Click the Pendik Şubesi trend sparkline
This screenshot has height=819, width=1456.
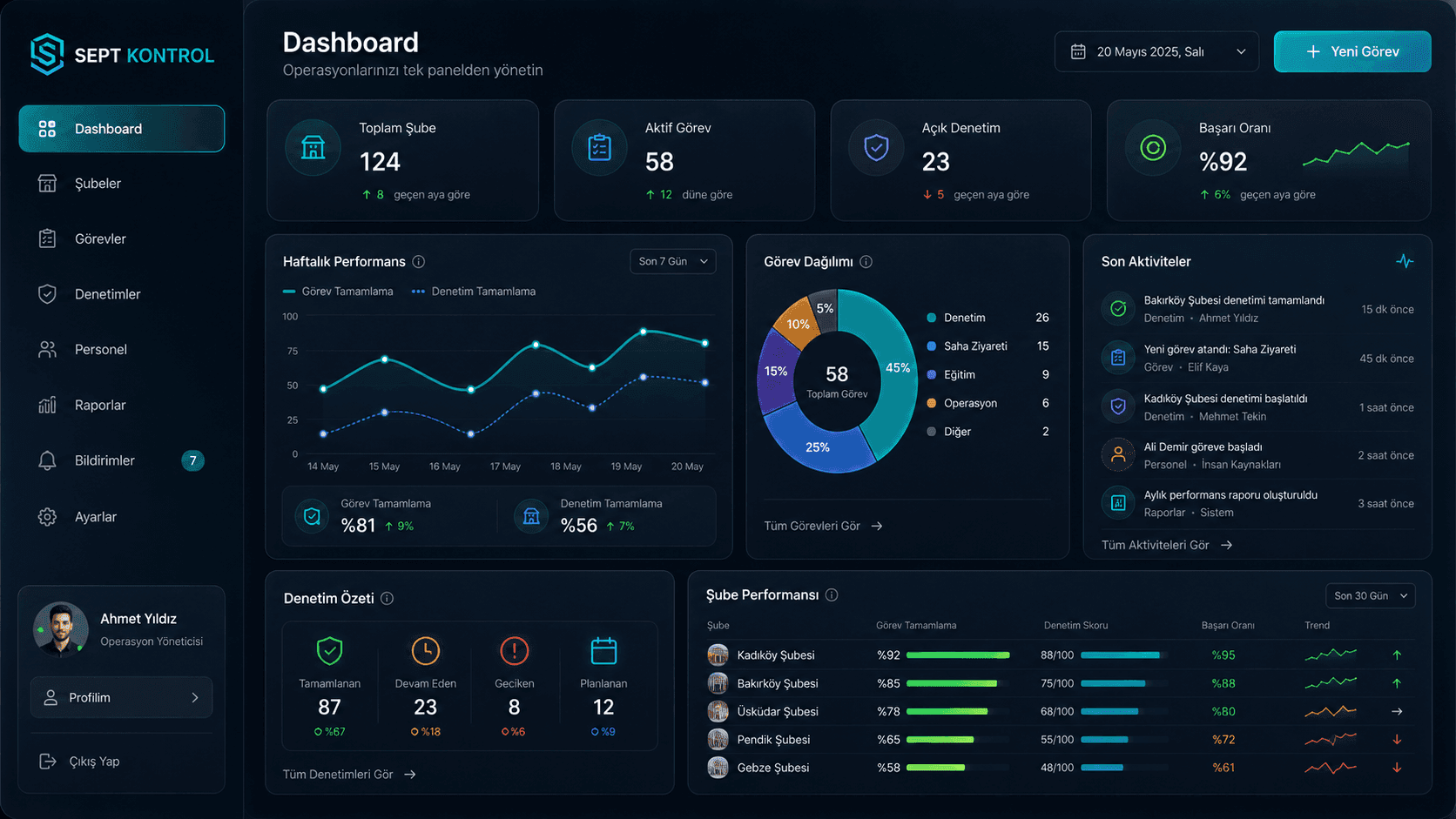(x=1331, y=740)
